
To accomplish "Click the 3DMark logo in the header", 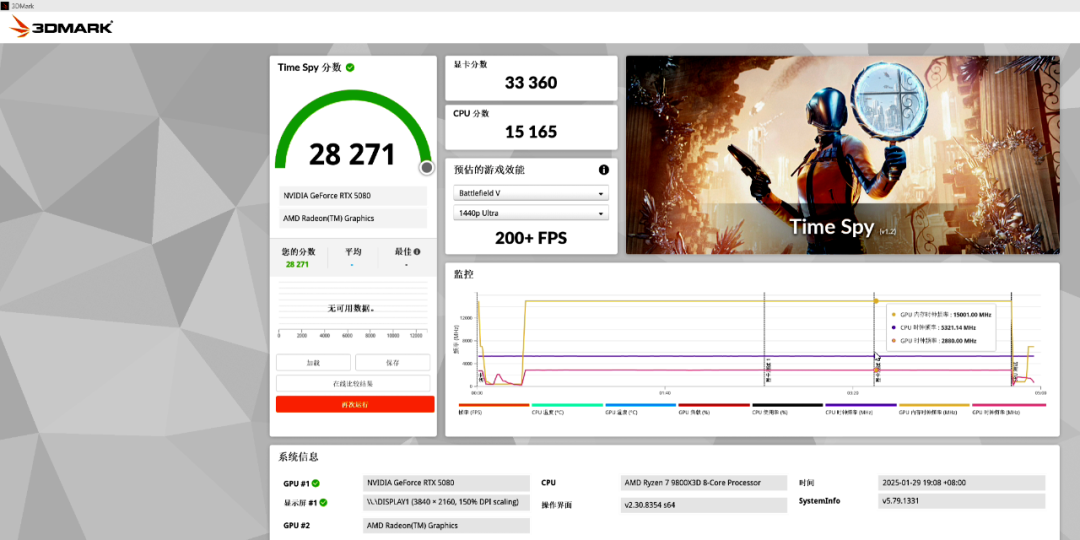I will click(62, 27).
